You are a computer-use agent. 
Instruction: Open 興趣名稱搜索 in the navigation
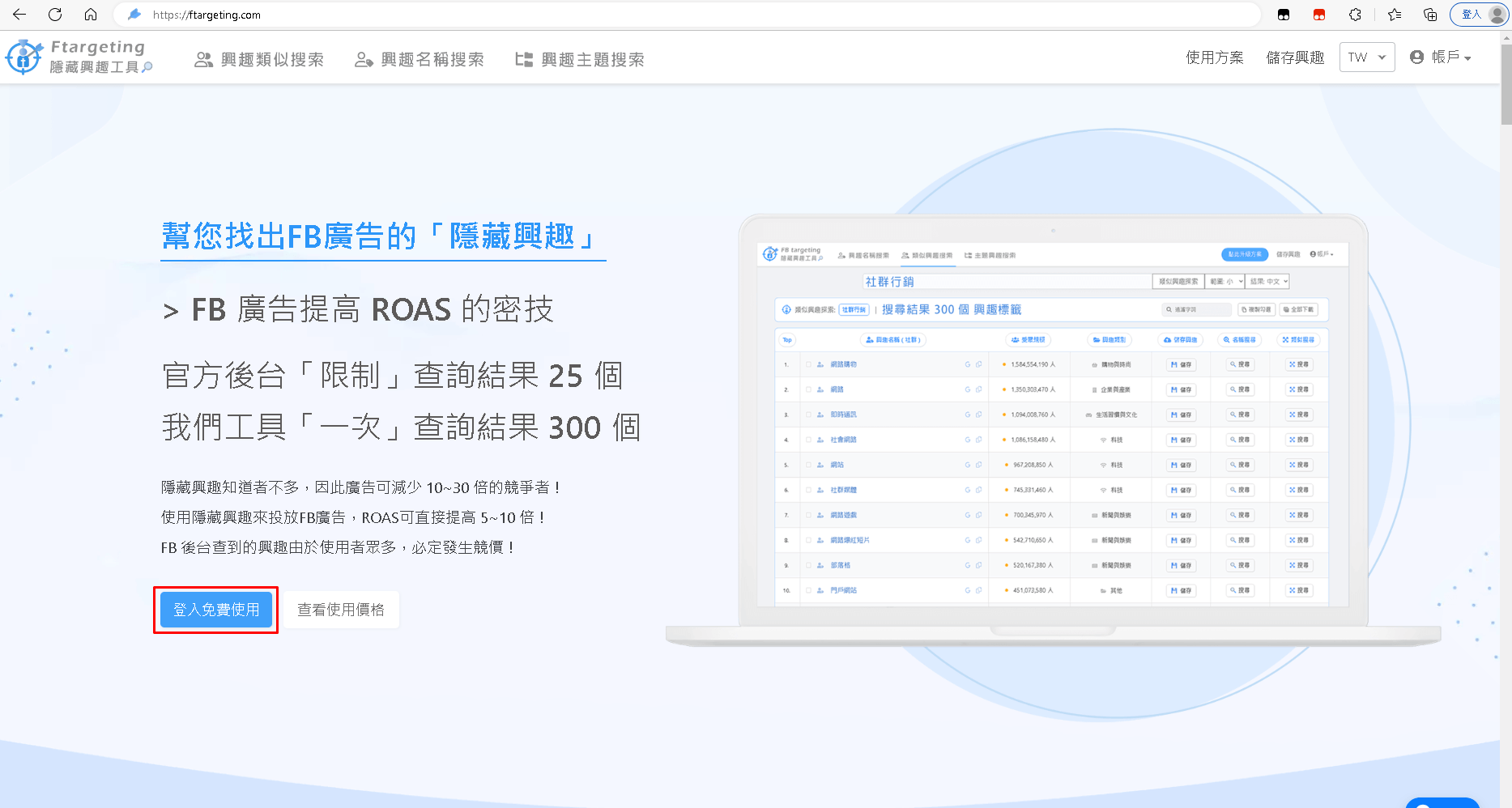pos(420,59)
